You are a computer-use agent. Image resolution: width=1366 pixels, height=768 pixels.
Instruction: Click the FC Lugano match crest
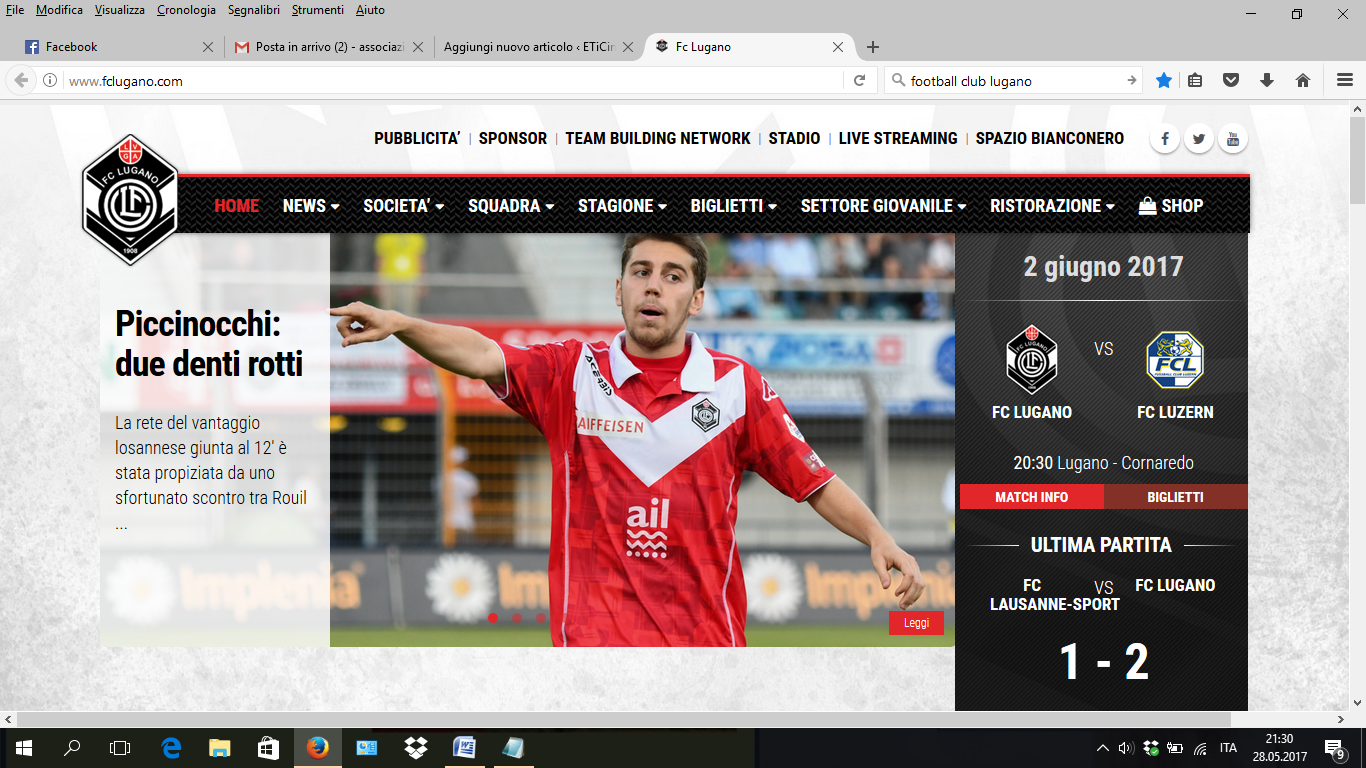click(x=1032, y=360)
